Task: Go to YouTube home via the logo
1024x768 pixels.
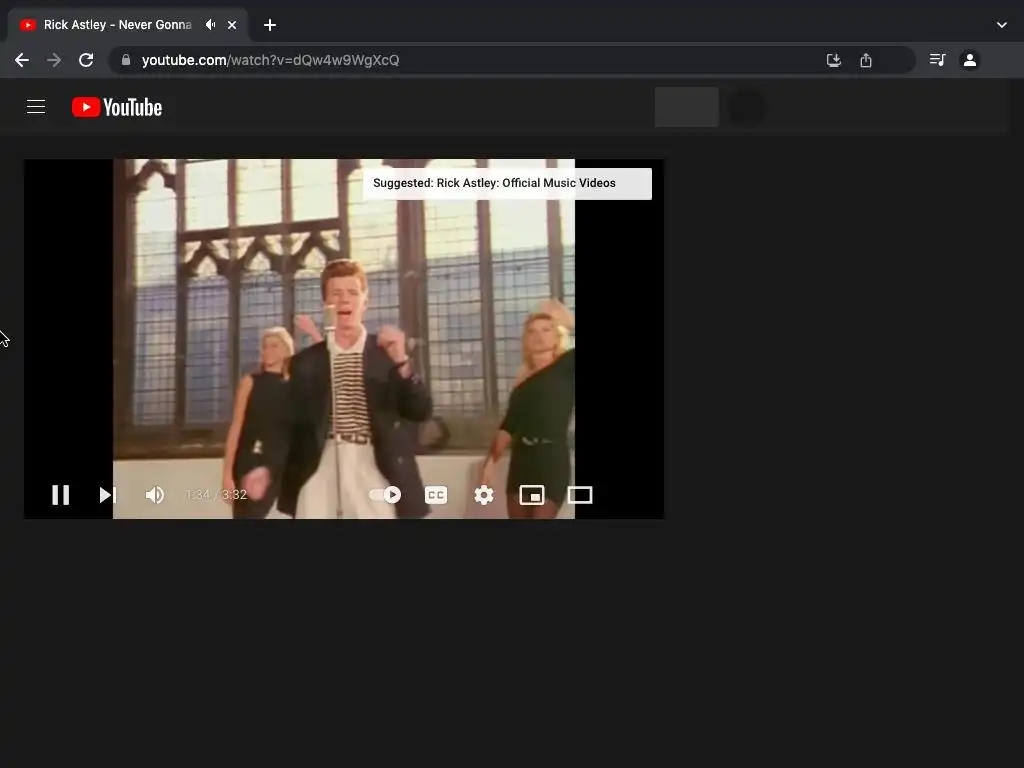Action: 117,107
